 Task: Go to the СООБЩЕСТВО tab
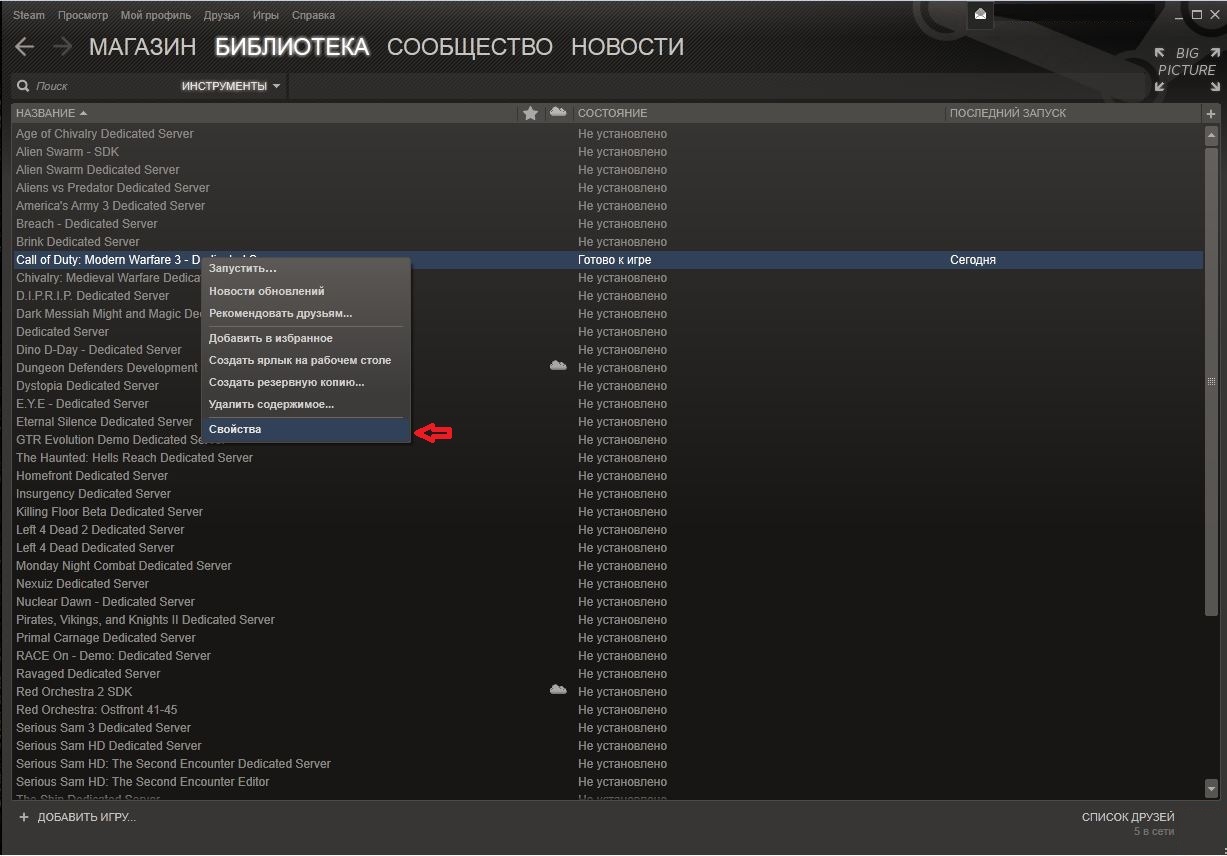point(470,47)
